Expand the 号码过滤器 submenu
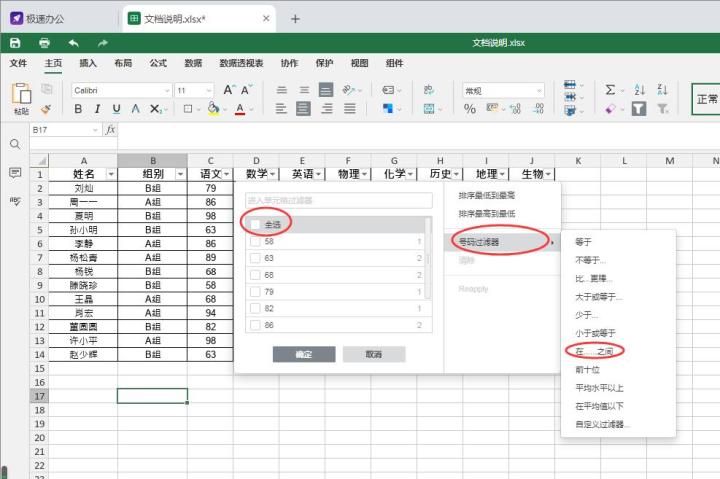This screenshot has height=479, width=720. (x=502, y=242)
